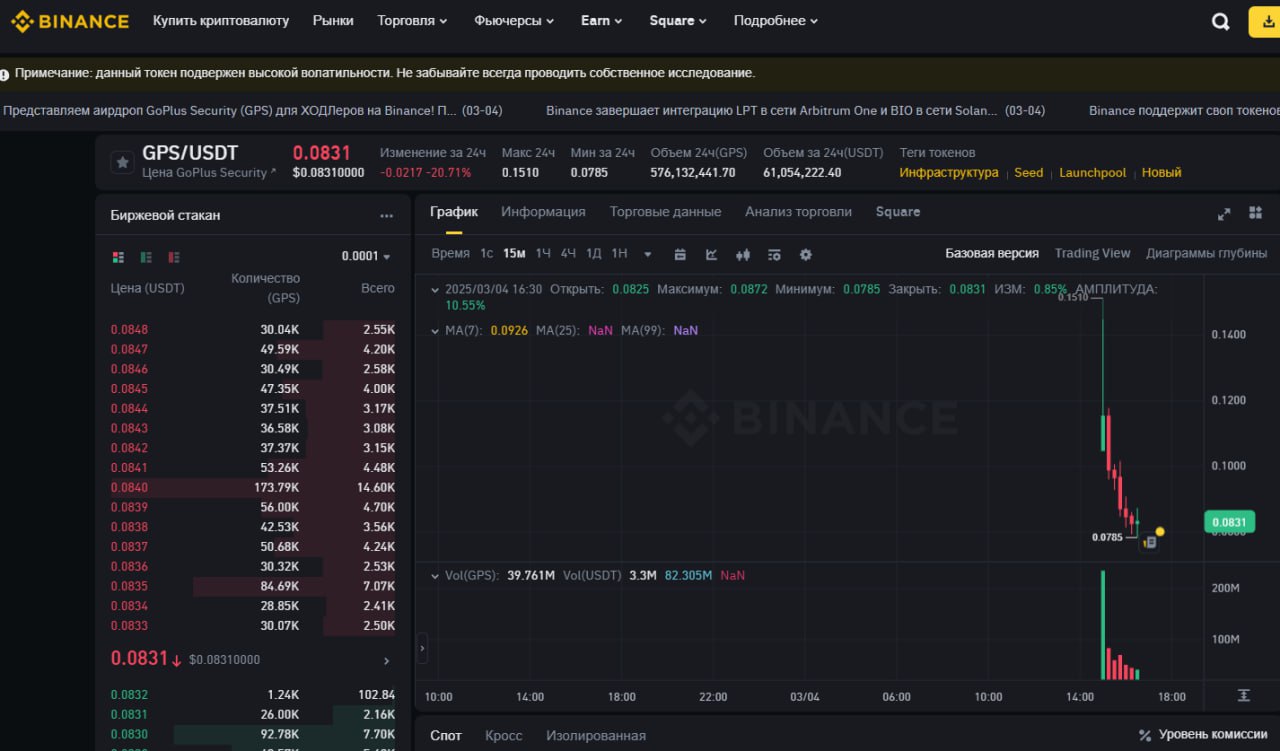
Task: Open the Earn menu
Action: [601, 20]
